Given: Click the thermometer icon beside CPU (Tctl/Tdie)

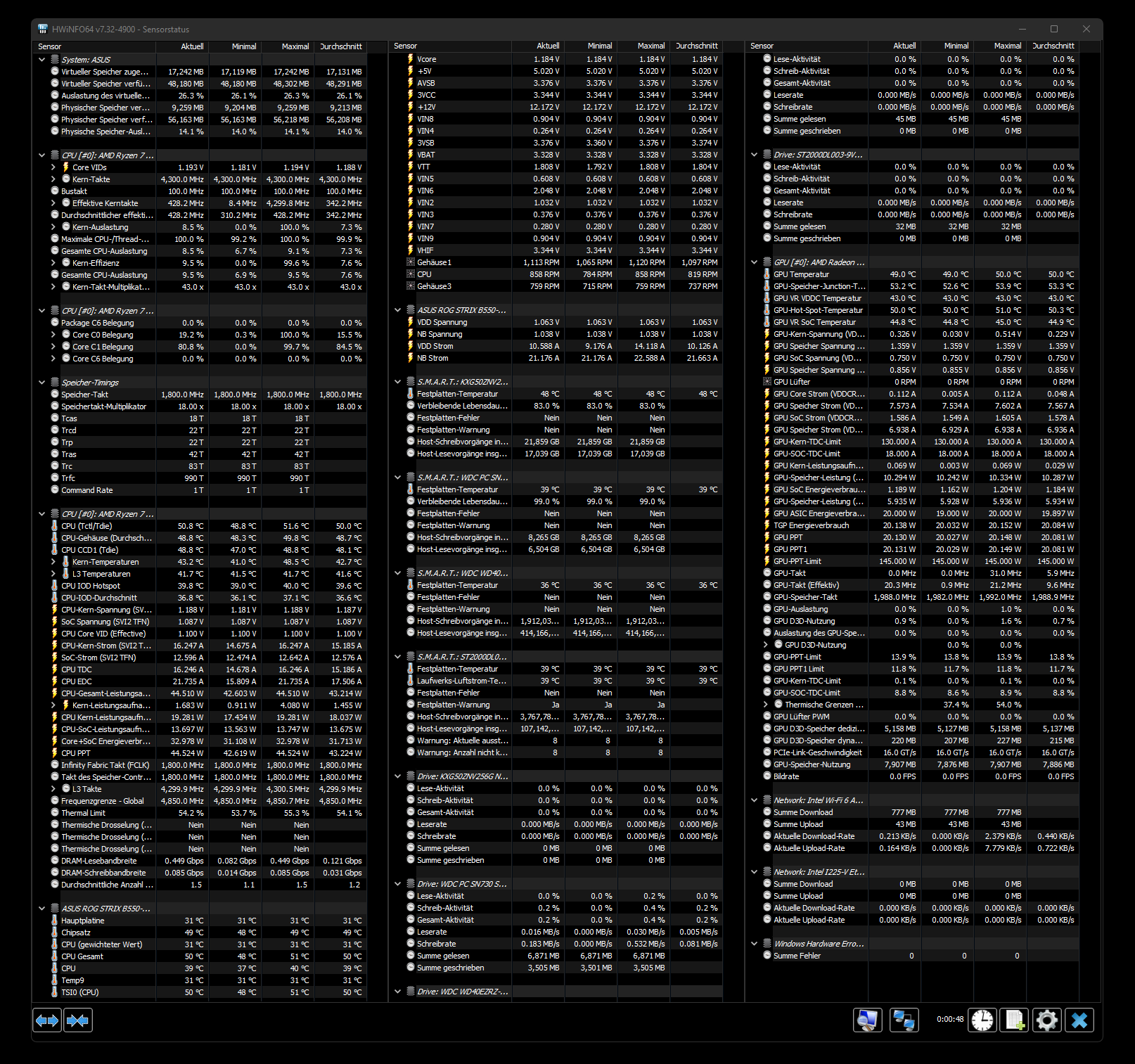Looking at the screenshot, I should coord(55,526).
